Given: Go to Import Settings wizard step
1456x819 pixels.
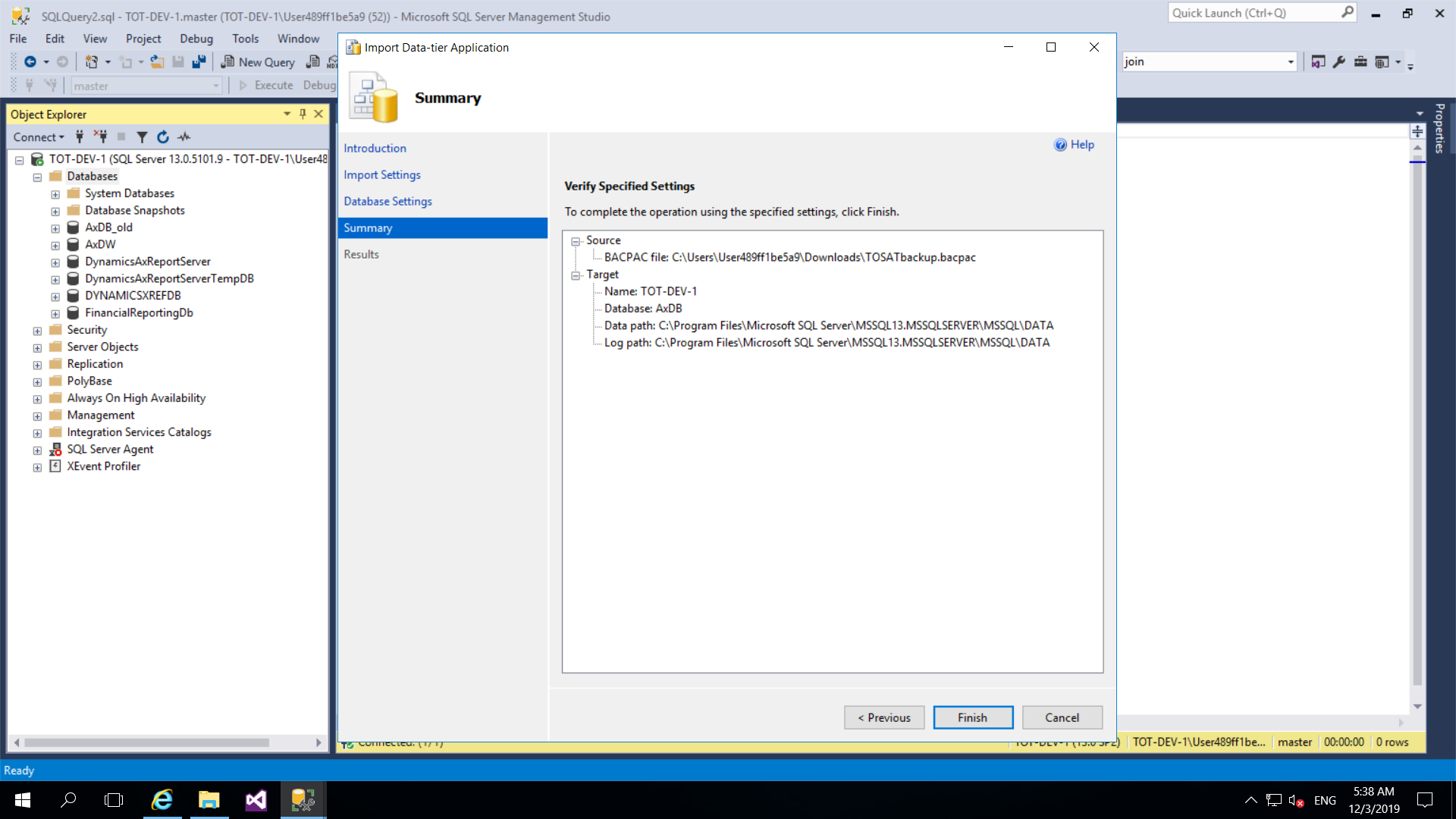Looking at the screenshot, I should [381, 175].
